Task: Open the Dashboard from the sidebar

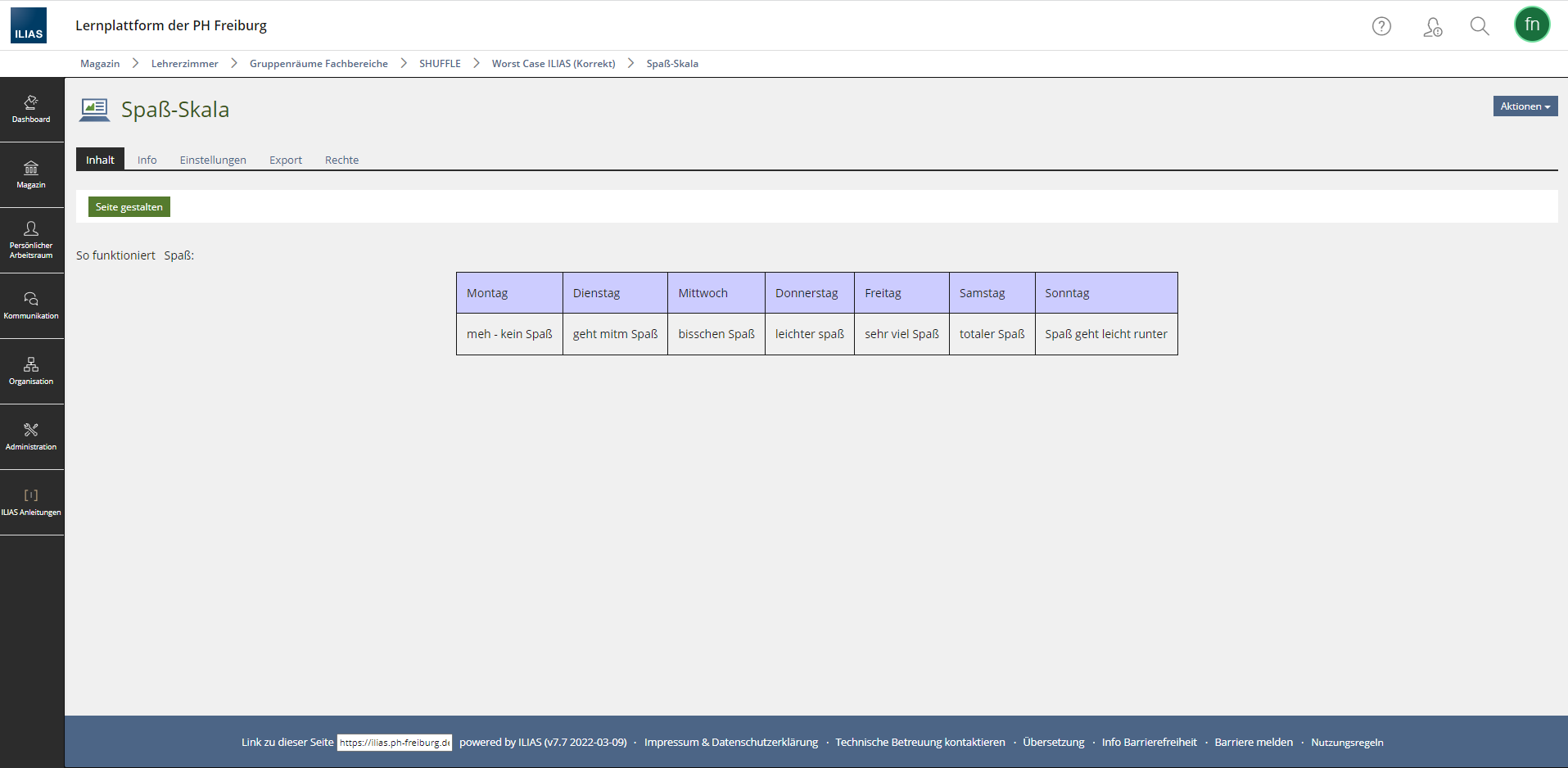Action: click(31, 110)
